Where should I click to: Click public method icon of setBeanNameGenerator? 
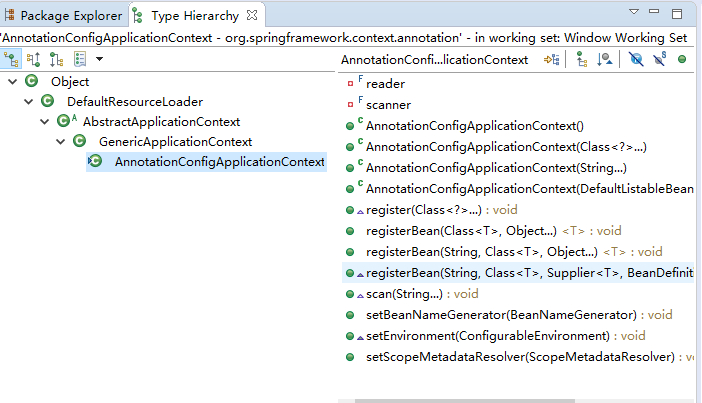[x=350, y=315]
